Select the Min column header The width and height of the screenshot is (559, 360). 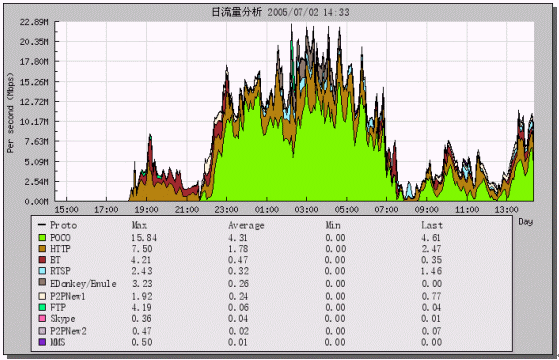pos(333,225)
